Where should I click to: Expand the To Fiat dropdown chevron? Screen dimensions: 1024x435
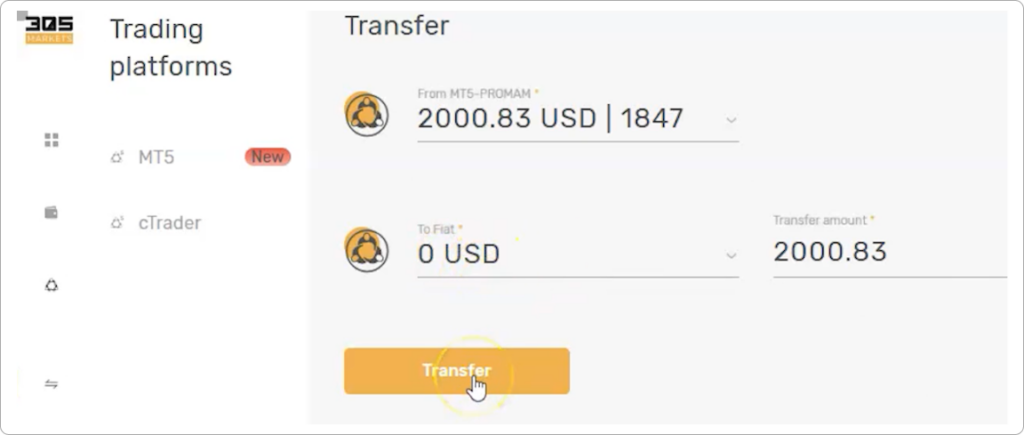pos(731,255)
